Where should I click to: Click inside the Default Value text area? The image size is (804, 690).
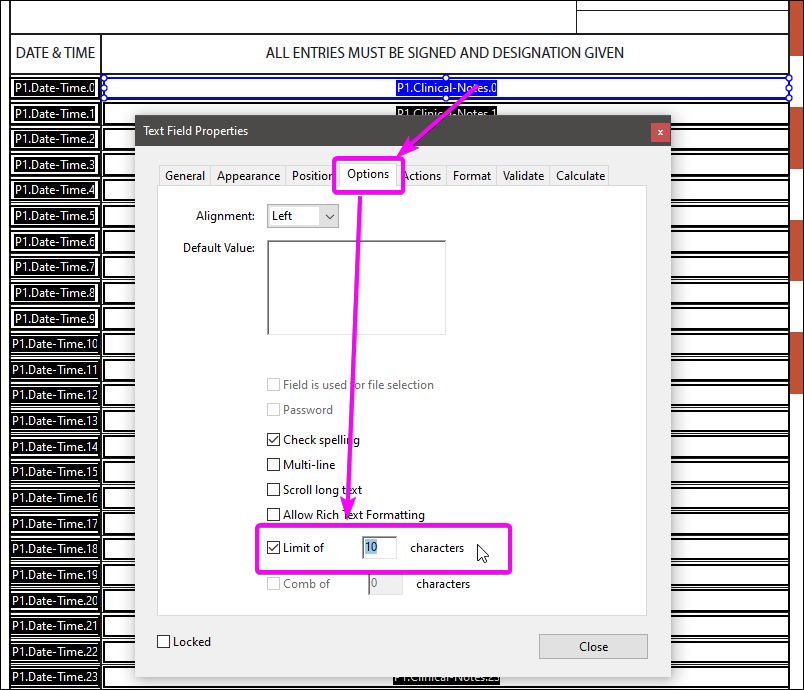(355, 287)
